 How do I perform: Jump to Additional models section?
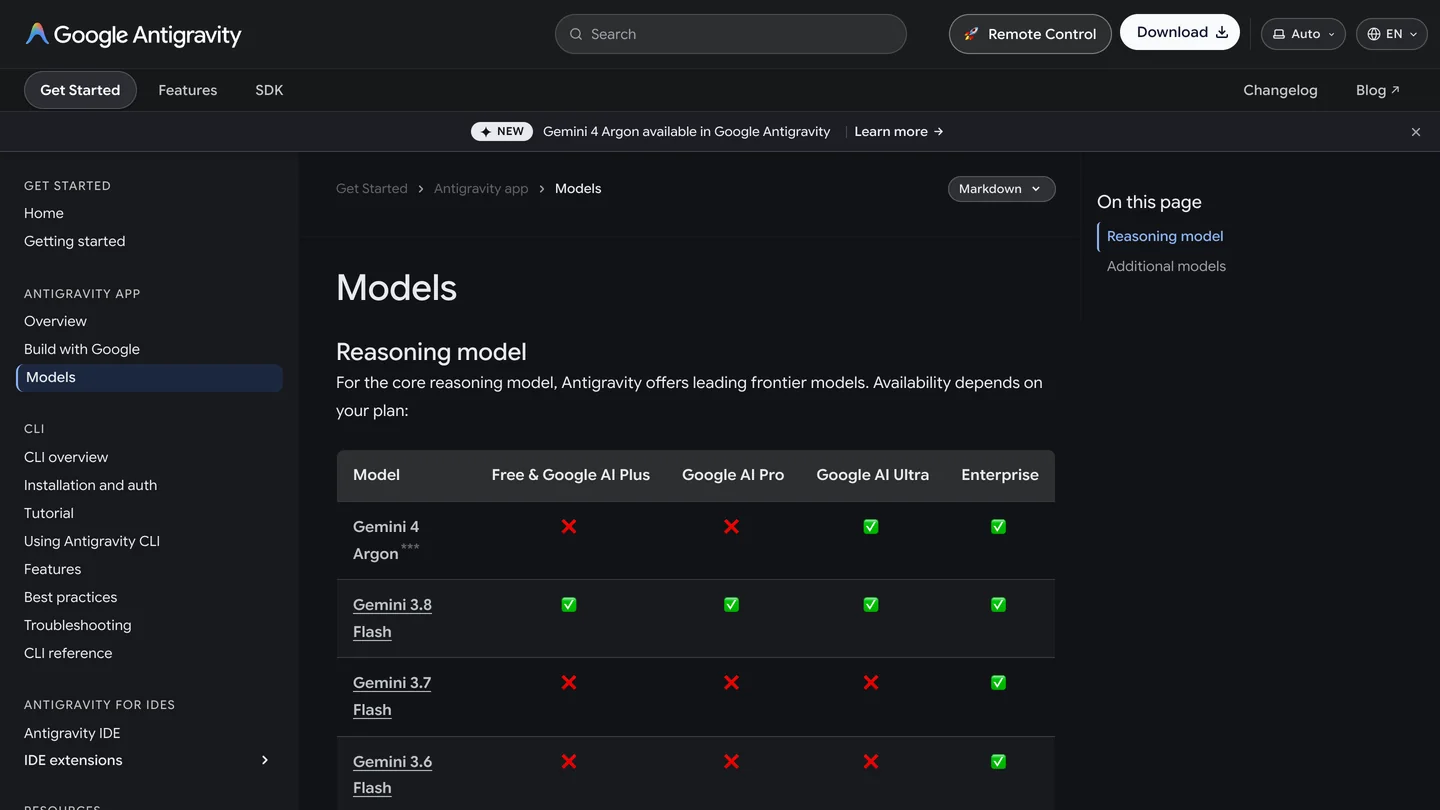pos(1166,266)
